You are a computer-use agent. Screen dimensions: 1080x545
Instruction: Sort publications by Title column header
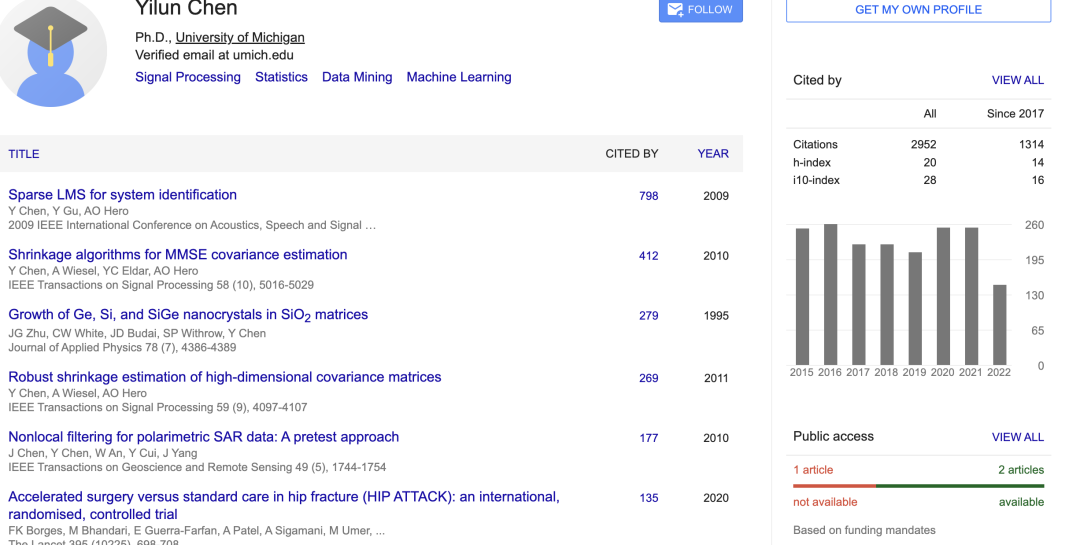point(24,154)
